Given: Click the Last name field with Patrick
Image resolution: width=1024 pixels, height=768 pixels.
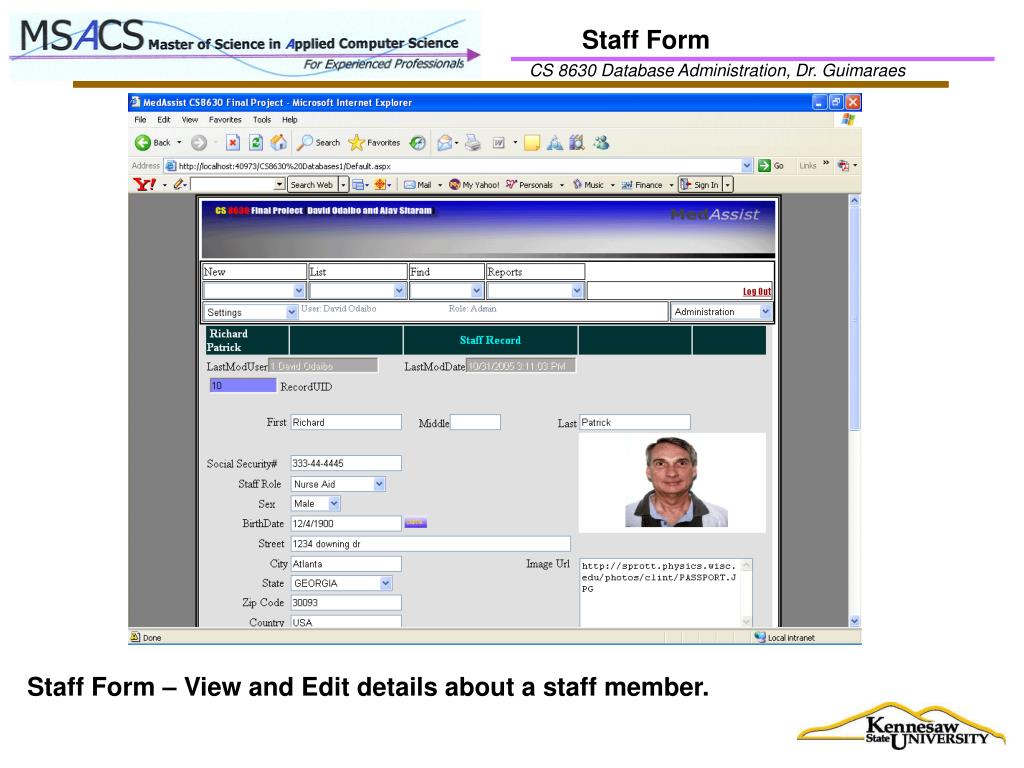Looking at the screenshot, I should click(635, 423).
